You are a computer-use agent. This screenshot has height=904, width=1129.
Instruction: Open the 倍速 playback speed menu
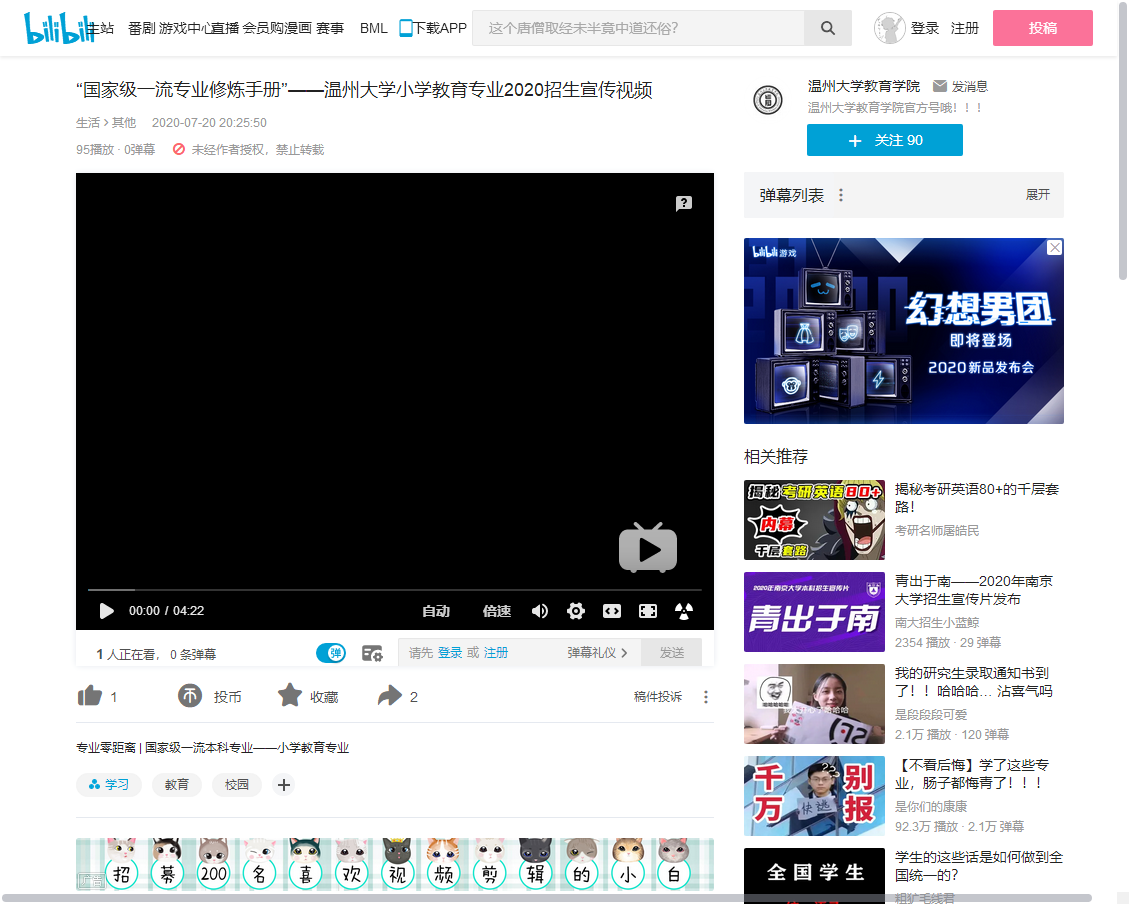(497, 611)
